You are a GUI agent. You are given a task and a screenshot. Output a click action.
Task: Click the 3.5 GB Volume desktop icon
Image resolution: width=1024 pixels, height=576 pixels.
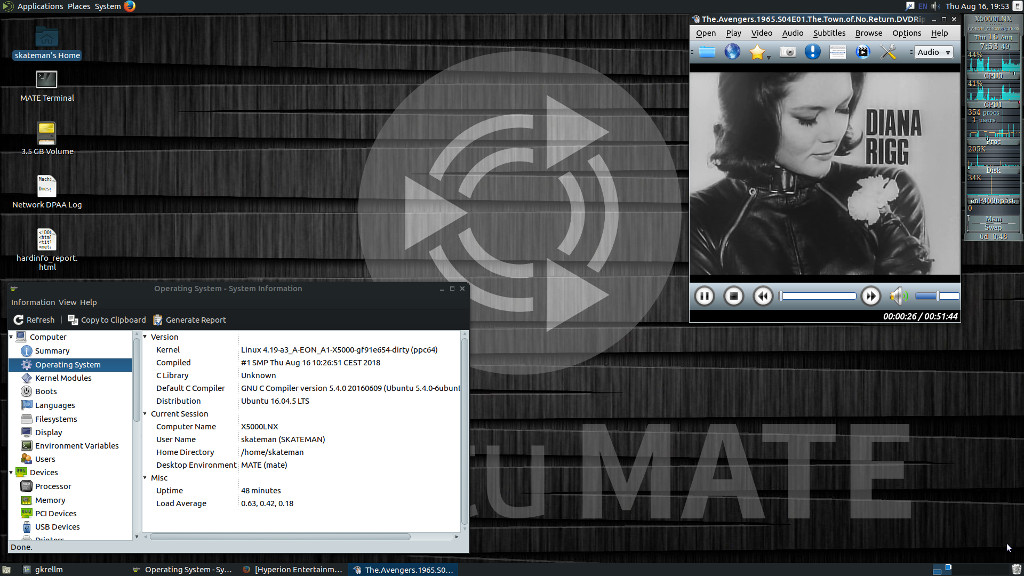(47, 138)
